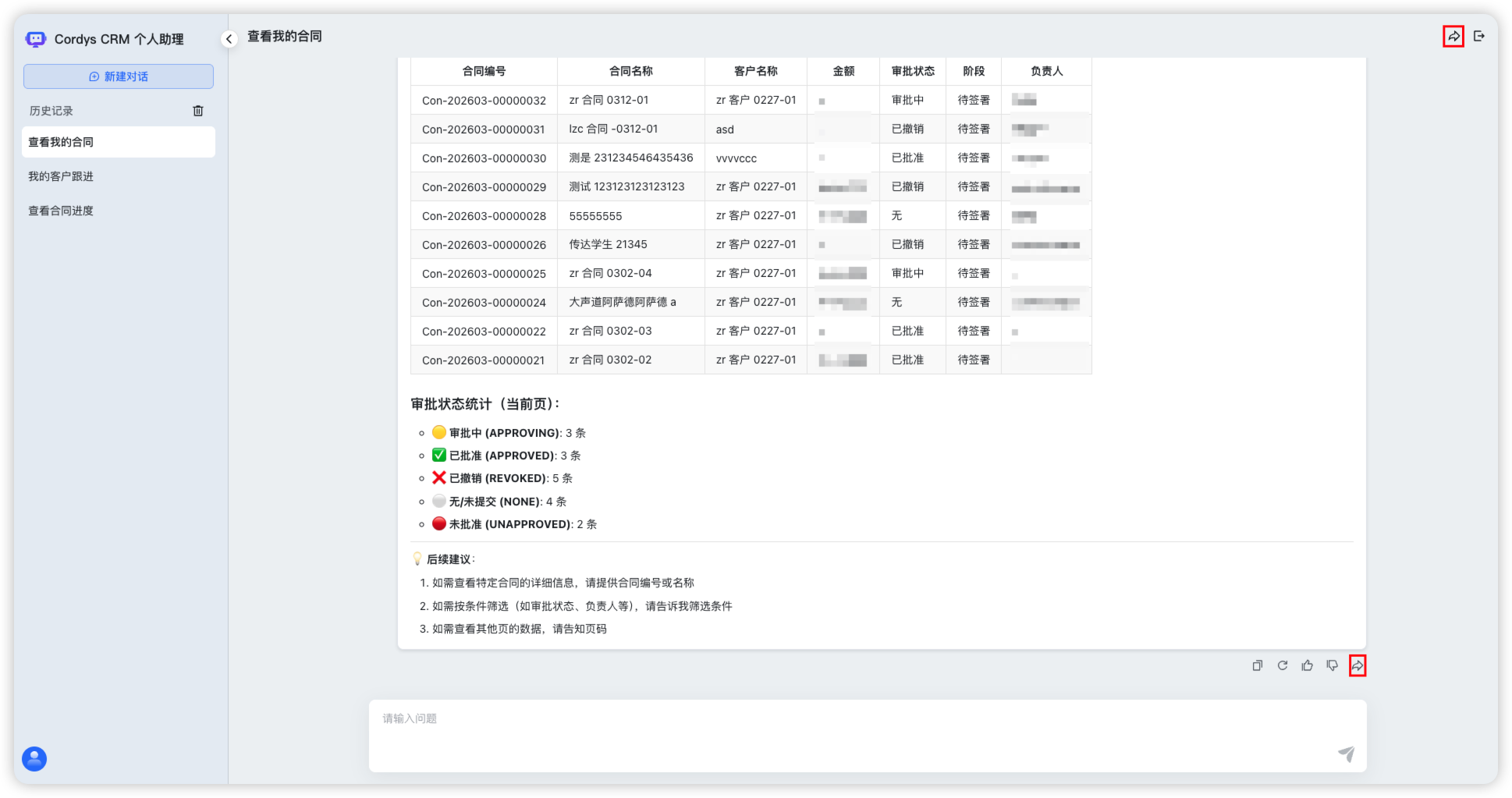Click the forward/share icon below the message
1512x798 pixels.
click(x=1358, y=665)
